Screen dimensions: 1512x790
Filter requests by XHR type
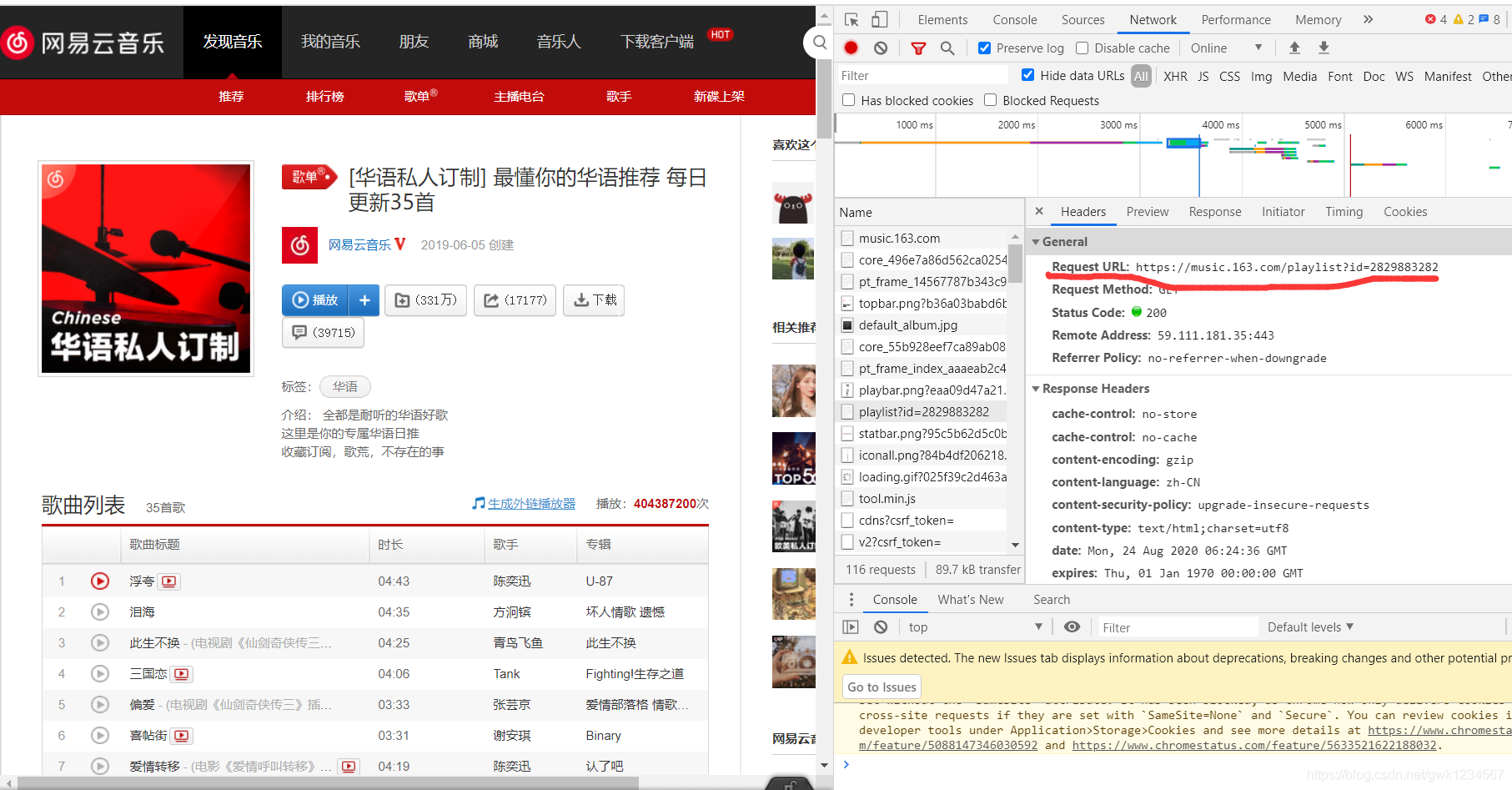pyautogui.click(x=1175, y=76)
